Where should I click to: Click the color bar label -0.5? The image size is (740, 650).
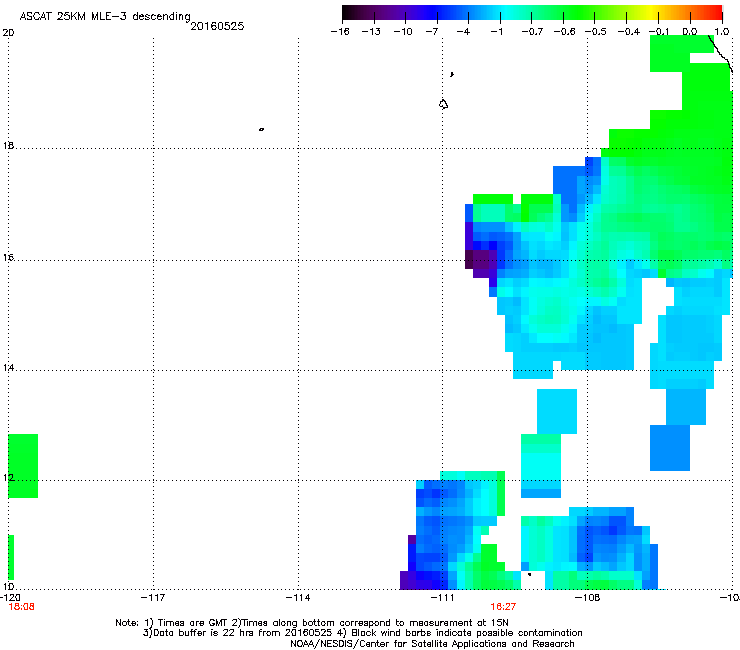pyautogui.click(x=596, y=32)
